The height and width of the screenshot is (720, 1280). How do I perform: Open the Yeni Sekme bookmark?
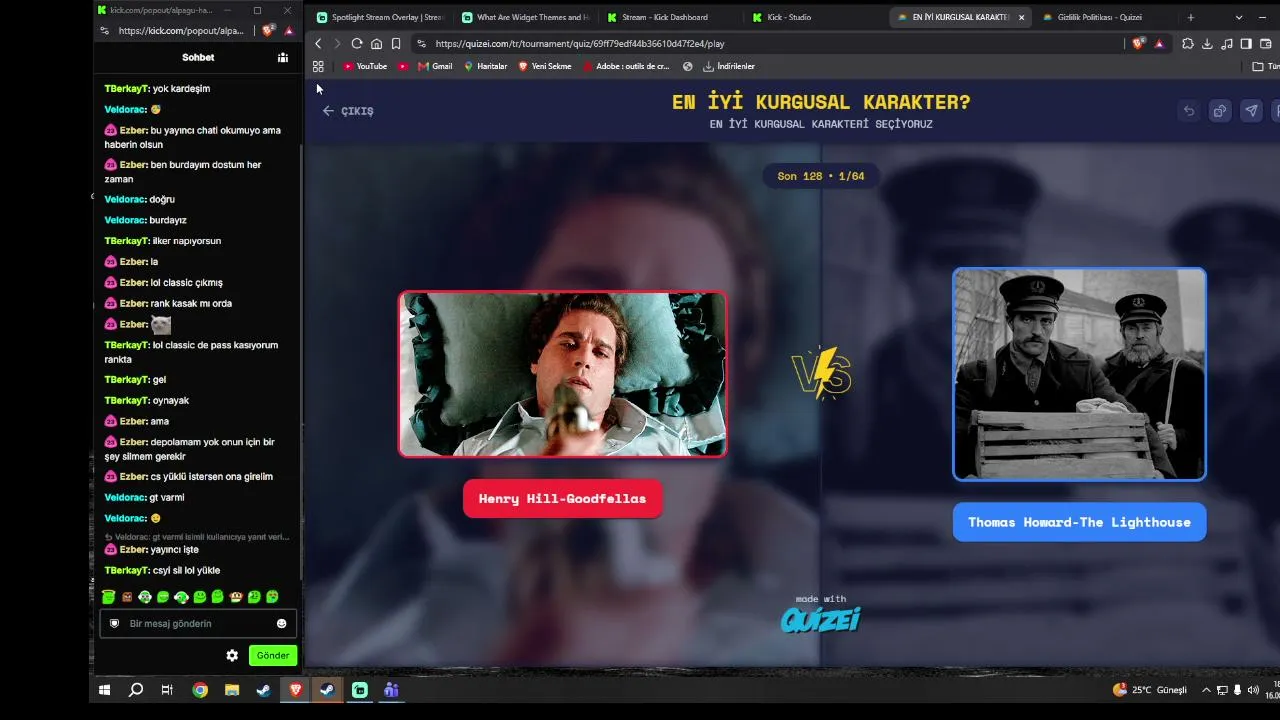click(x=545, y=66)
